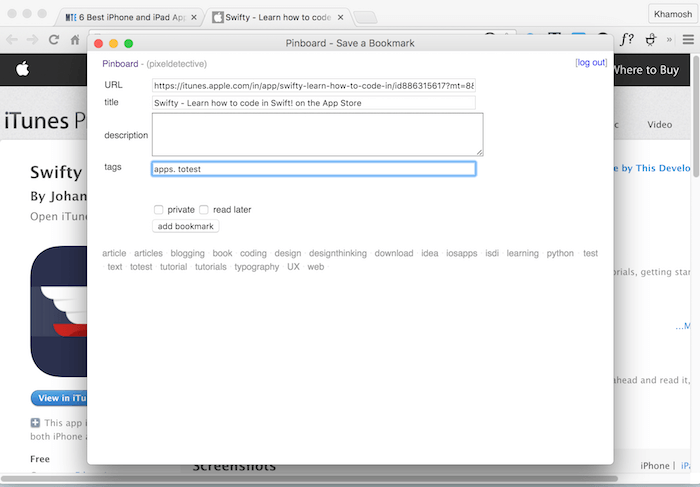The image size is (700, 487).
Task: Add the 'articles' suggested tag
Action: [x=148, y=253]
